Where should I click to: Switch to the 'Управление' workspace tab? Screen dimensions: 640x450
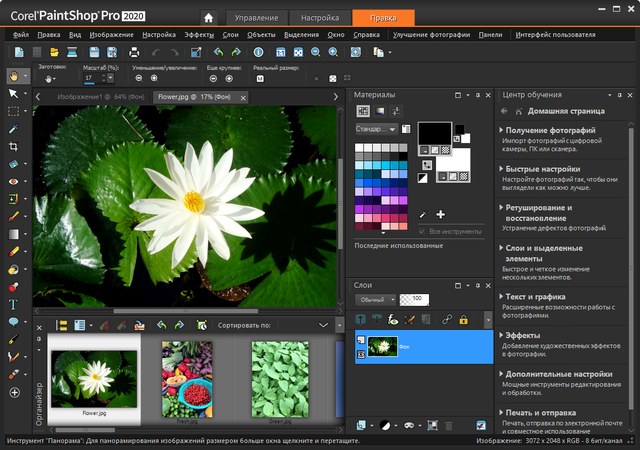tap(255, 18)
